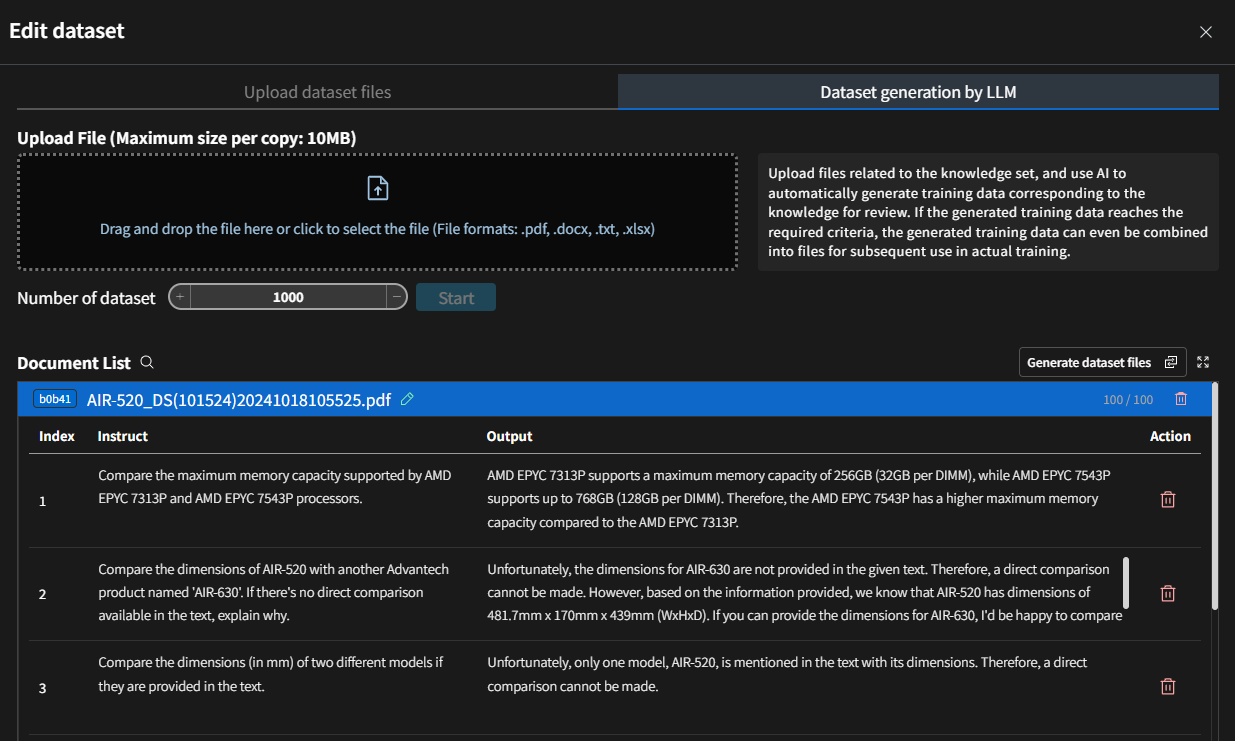
Task: Click the row 2 output text scrollbar
Action: (1126, 582)
